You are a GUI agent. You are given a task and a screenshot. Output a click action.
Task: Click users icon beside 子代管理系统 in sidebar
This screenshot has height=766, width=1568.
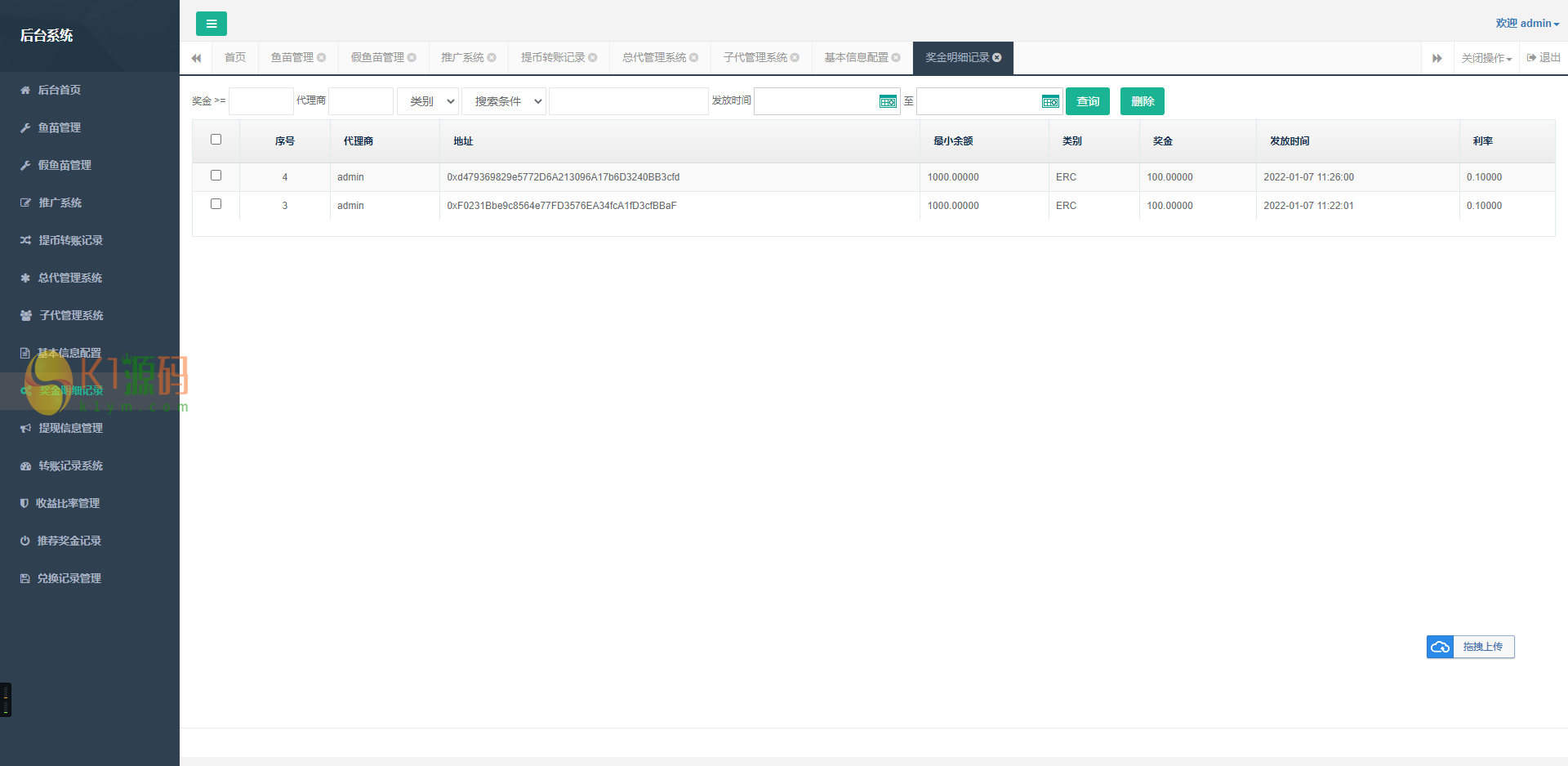click(x=26, y=315)
